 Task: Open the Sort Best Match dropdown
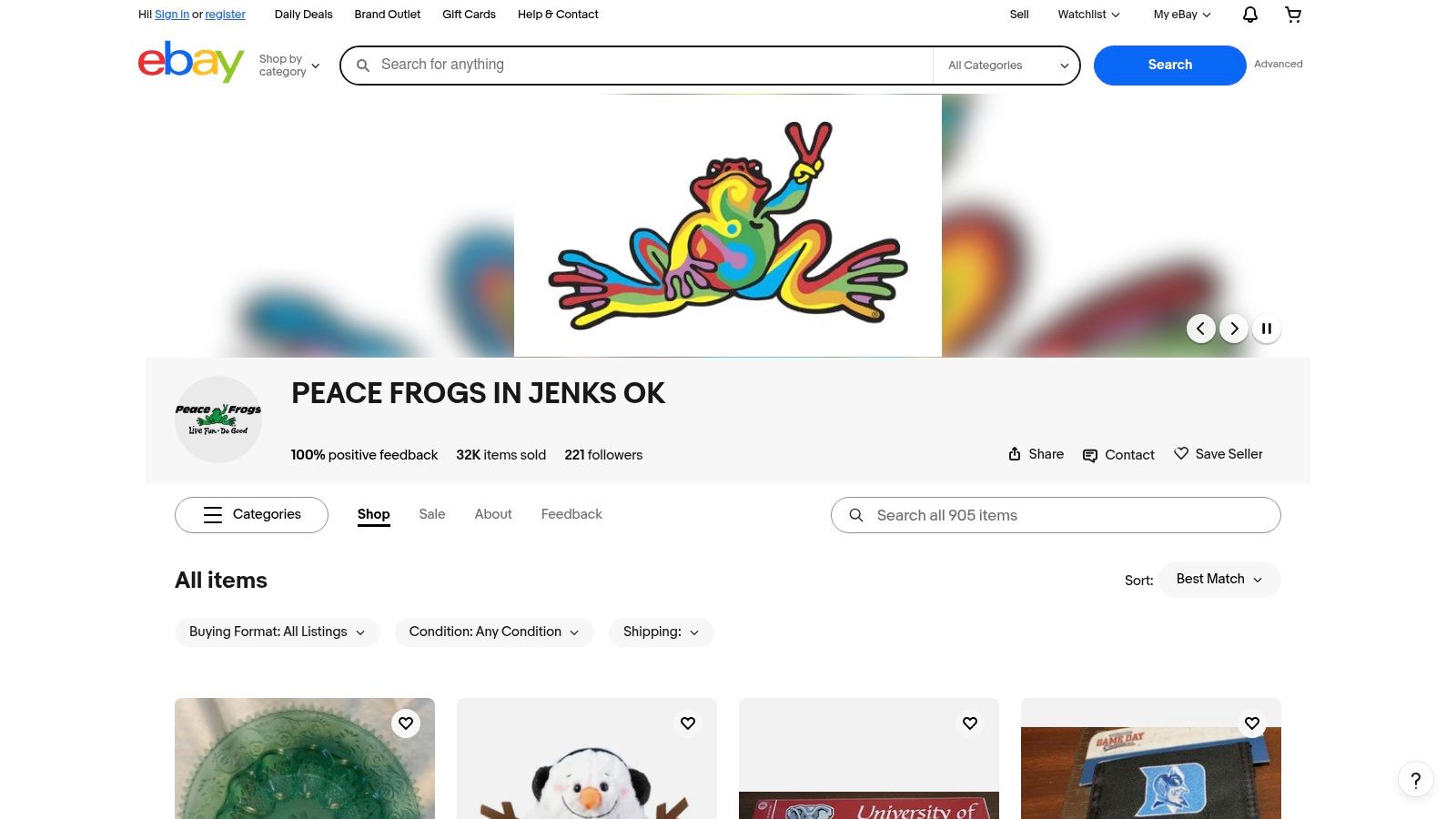1218,579
